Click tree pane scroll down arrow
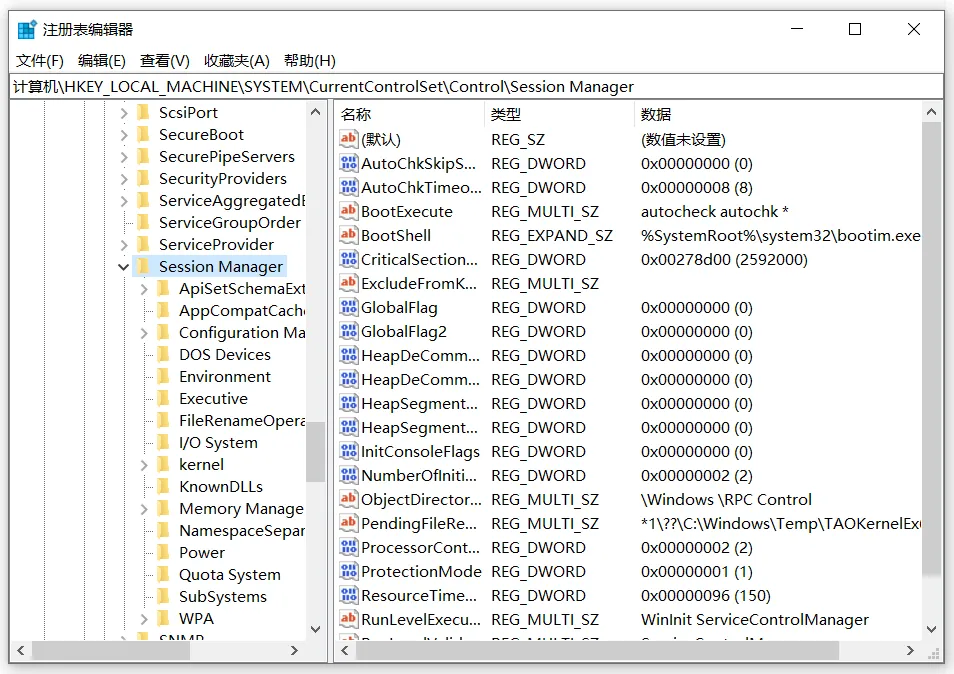This screenshot has width=954, height=674. pyautogui.click(x=315, y=629)
